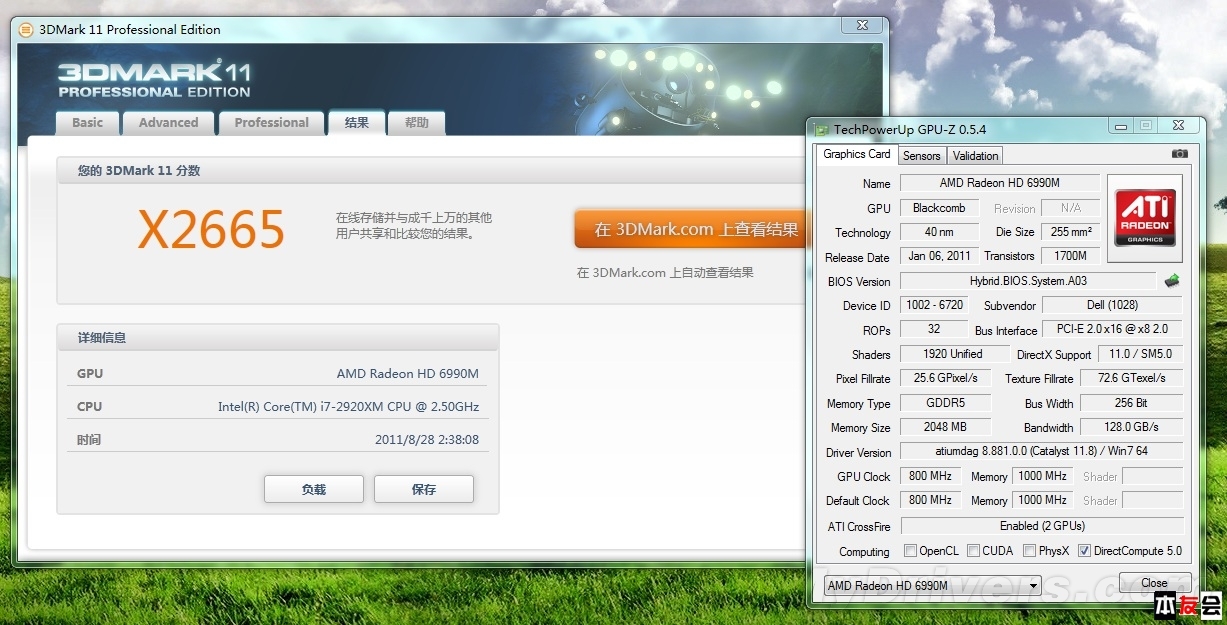The height and width of the screenshot is (625, 1227).
Task: Click the Blackcomb GPU value
Action: pyautogui.click(x=939, y=208)
